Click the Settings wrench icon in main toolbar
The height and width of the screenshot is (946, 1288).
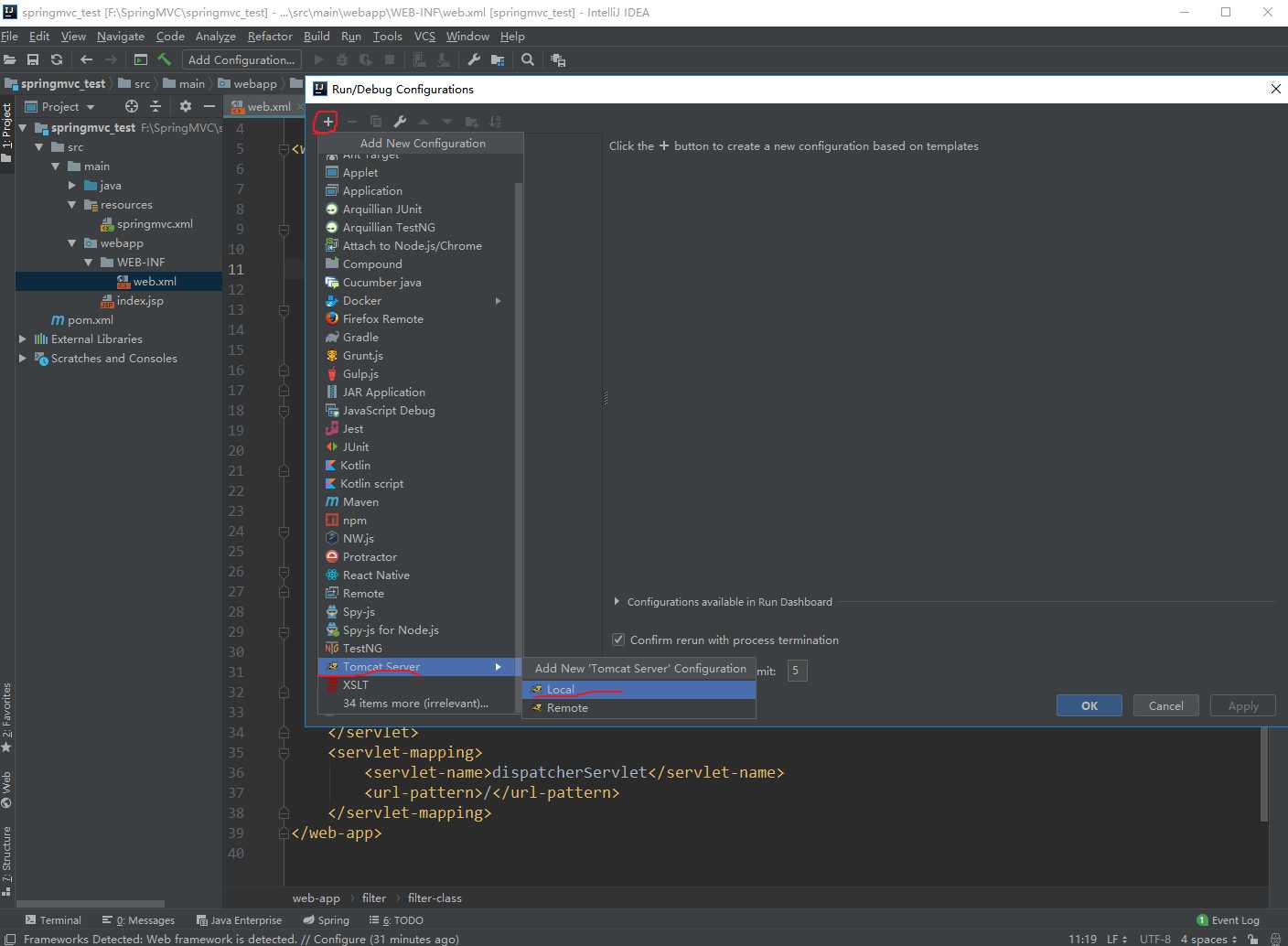pyautogui.click(x=474, y=59)
